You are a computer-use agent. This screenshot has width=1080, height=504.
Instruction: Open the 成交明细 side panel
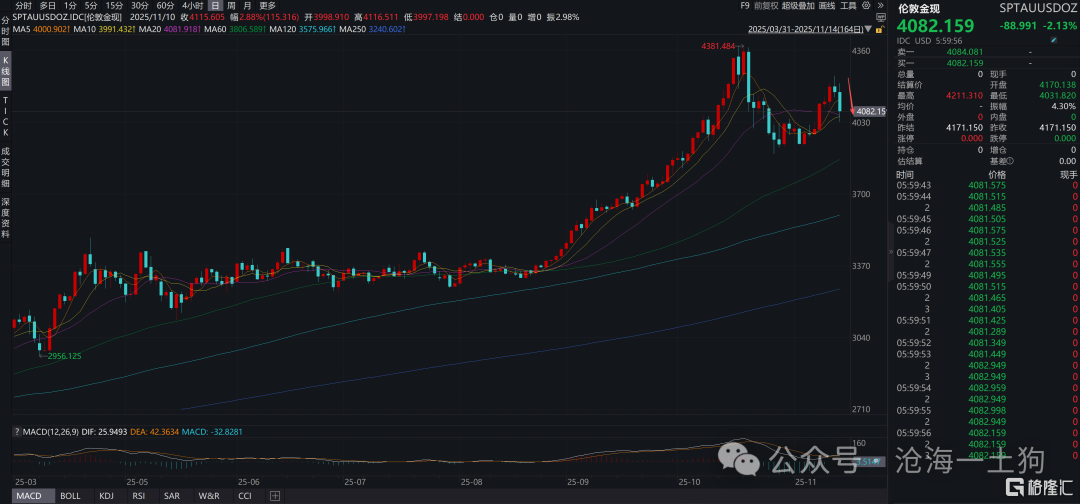[5, 167]
